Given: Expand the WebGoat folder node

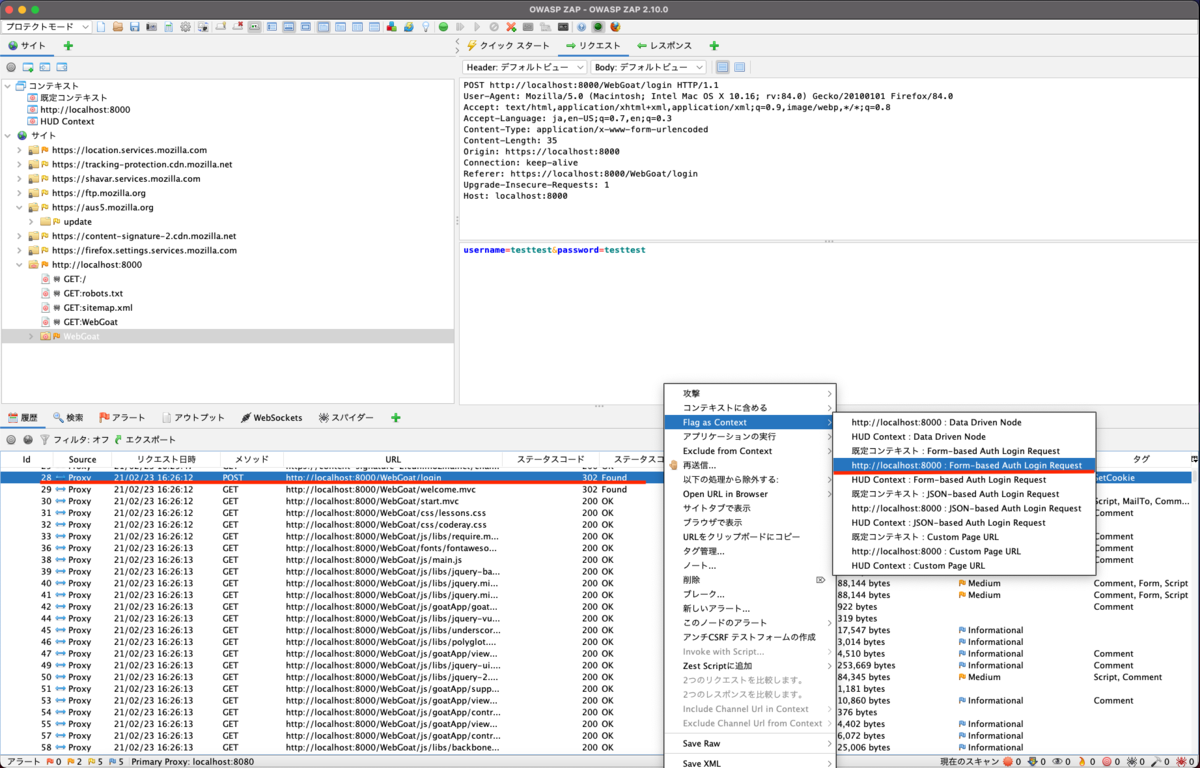Looking at the screenshot, I should (31, 337).
